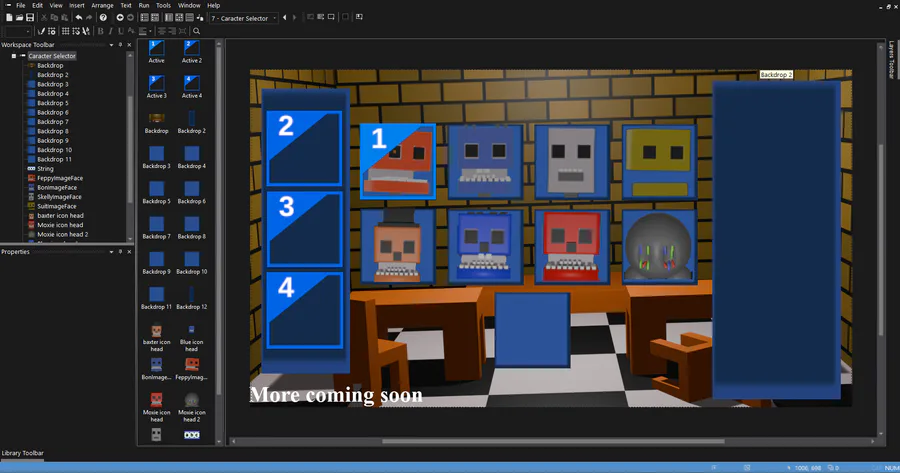900x473 pixels.
Task: Click the text color icon
Action: click(x=130, y=31)
